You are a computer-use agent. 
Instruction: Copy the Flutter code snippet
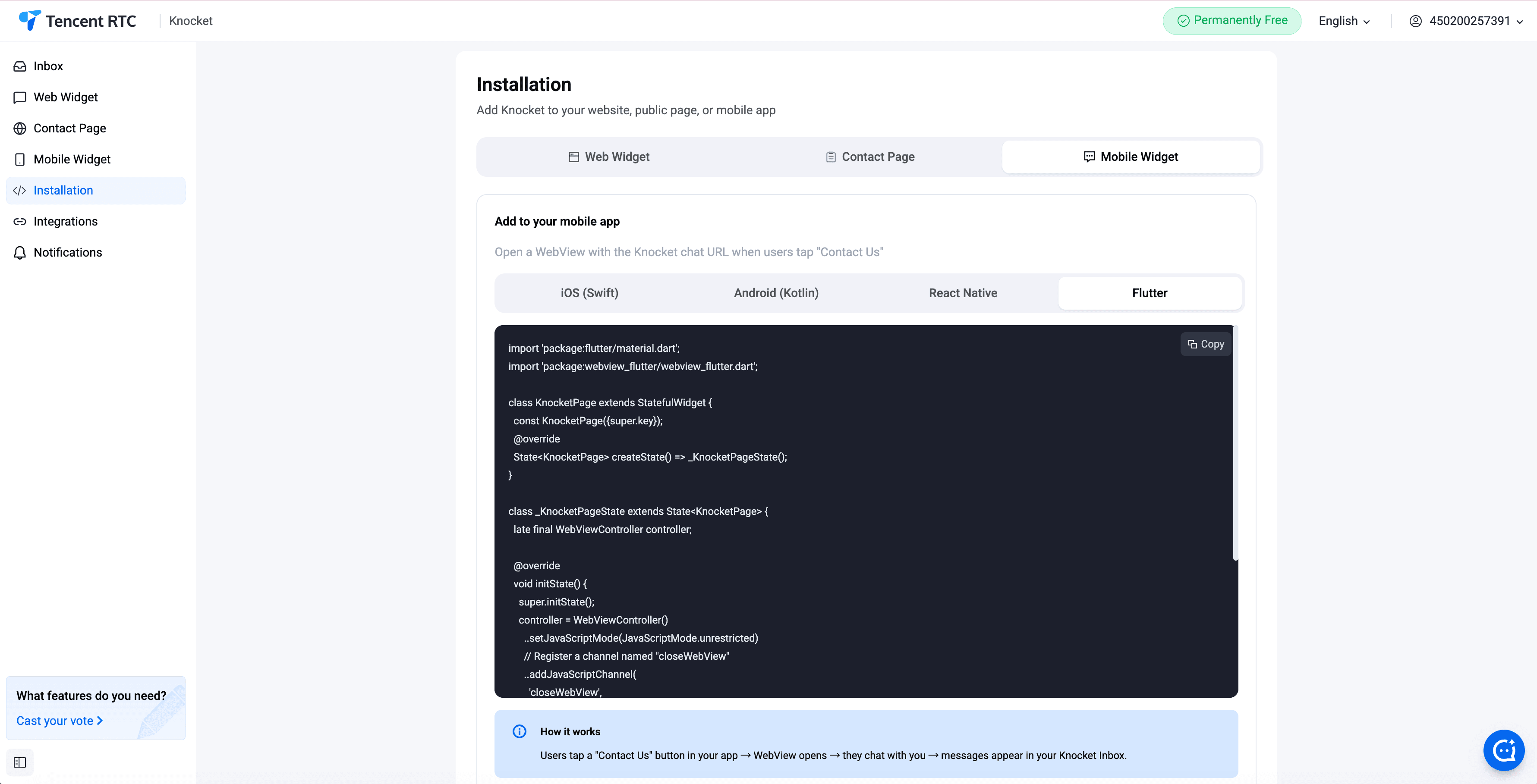tap(1206, 344)
